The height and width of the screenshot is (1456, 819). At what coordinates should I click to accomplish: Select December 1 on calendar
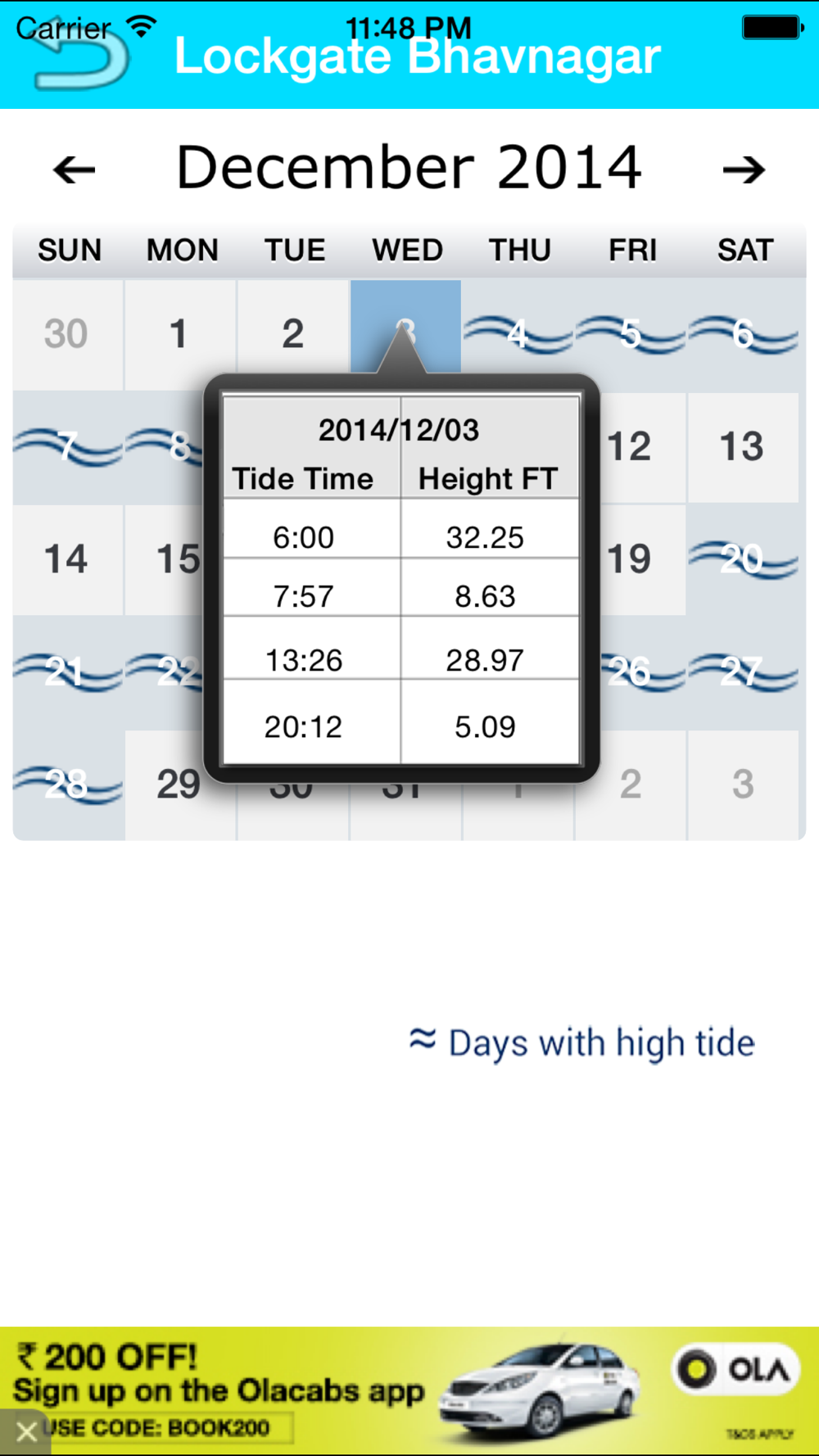pos(179,334)
